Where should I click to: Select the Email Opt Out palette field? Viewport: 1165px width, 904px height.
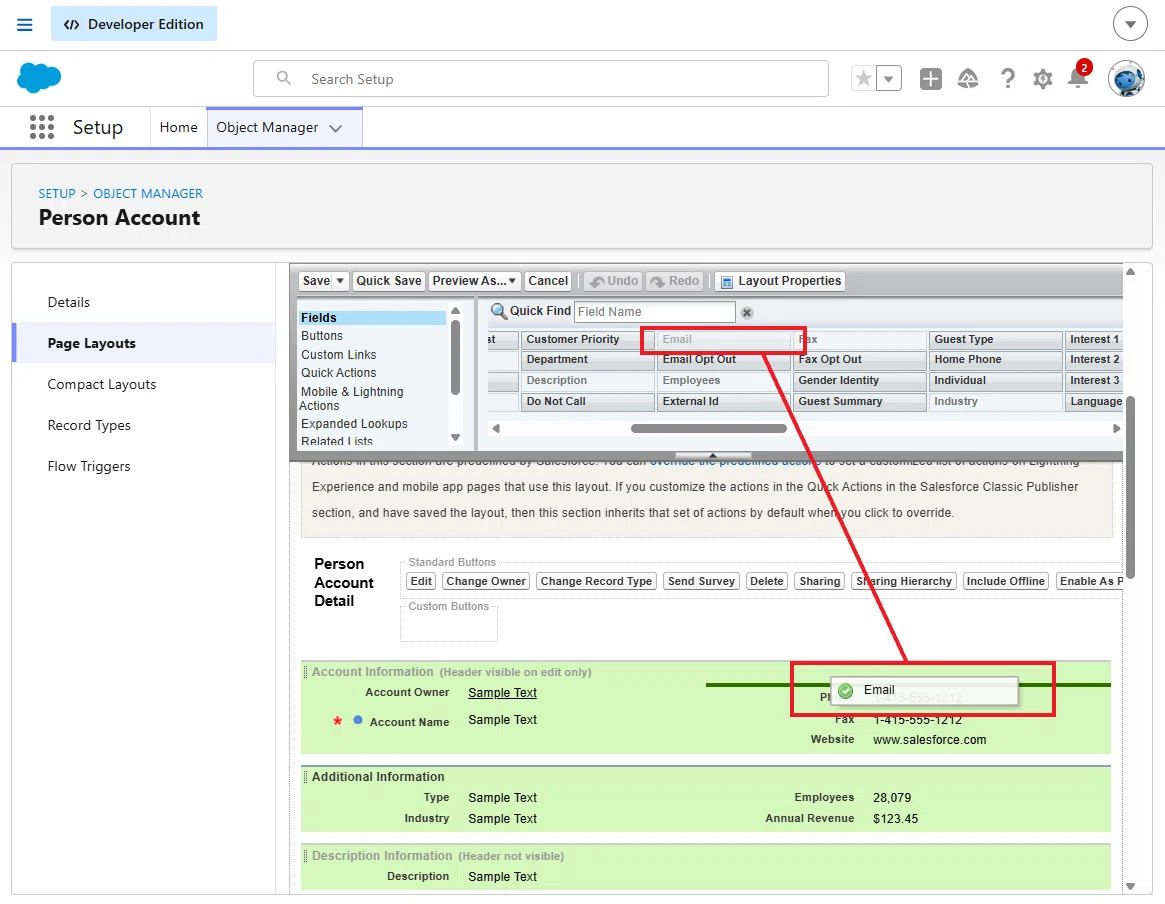pyautogui.click(x=723, y=360)
